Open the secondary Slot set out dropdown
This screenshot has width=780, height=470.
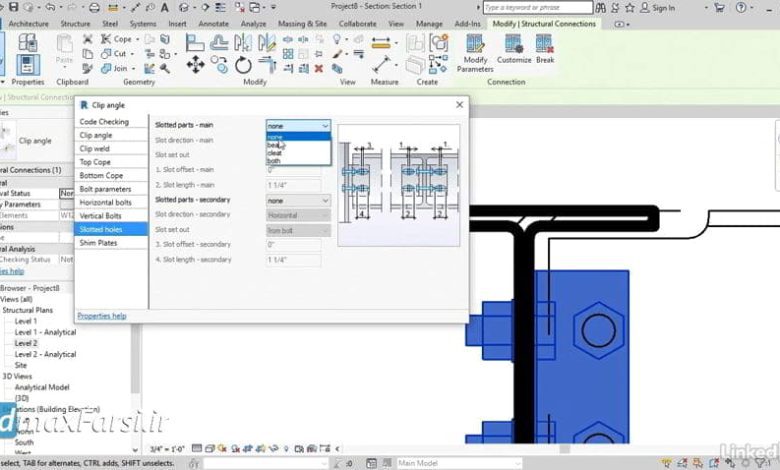298,230
